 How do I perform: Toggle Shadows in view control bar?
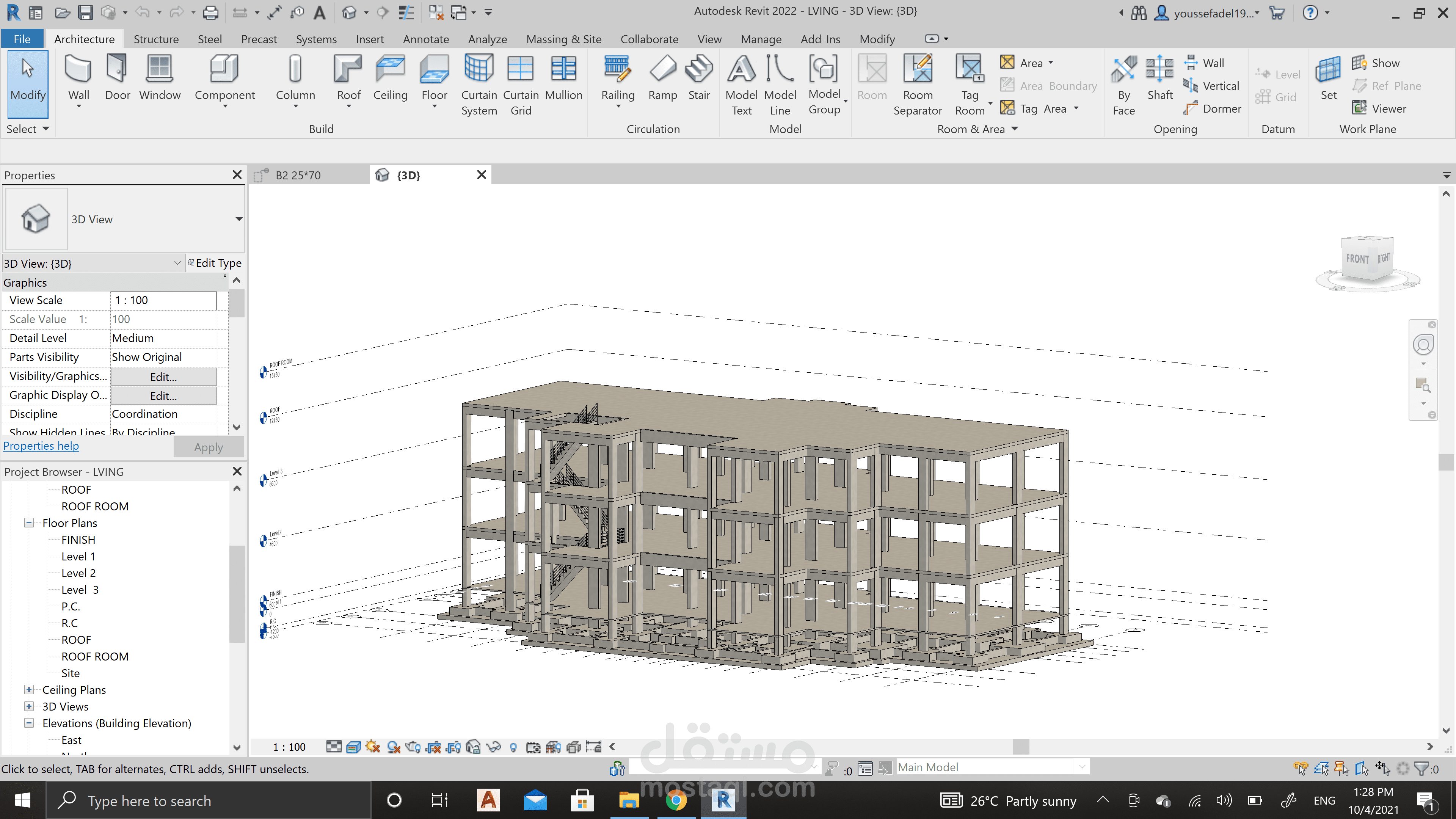click(394, 747)
